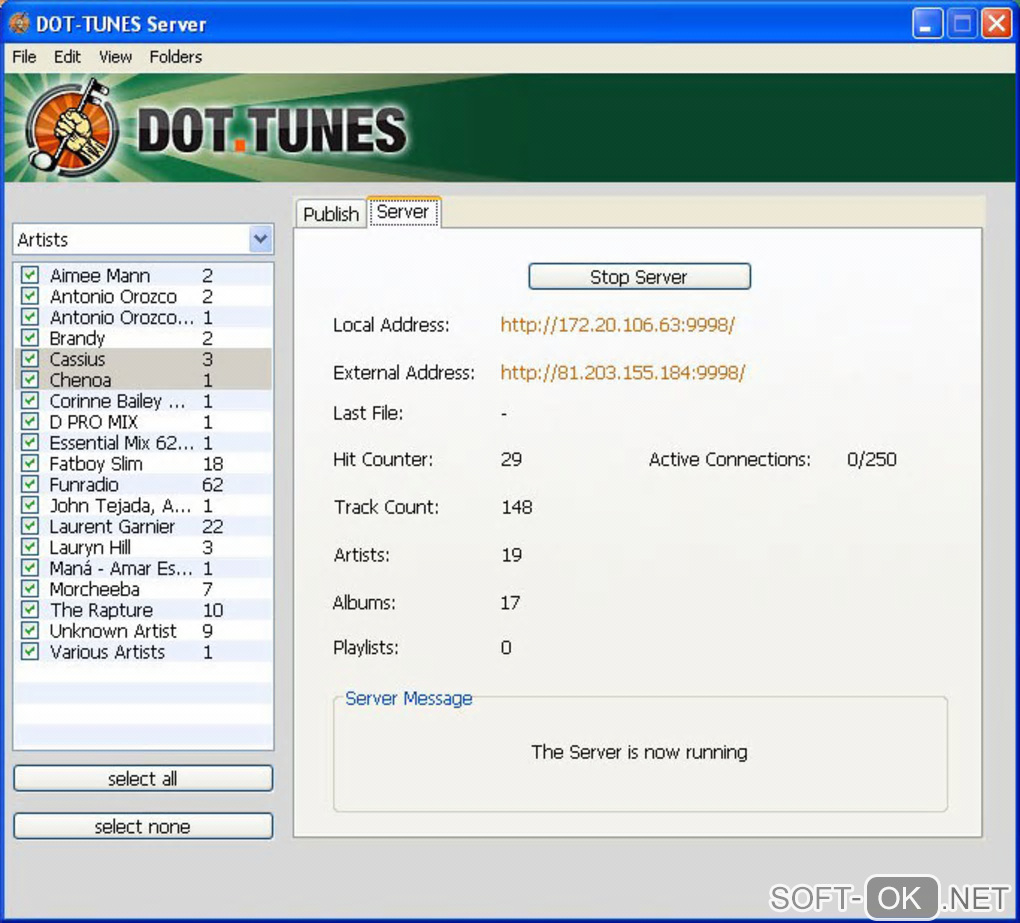Uncheck the Maná - Amar Es... checkbox
This screenshot has height=923, width=1020.
29,568
